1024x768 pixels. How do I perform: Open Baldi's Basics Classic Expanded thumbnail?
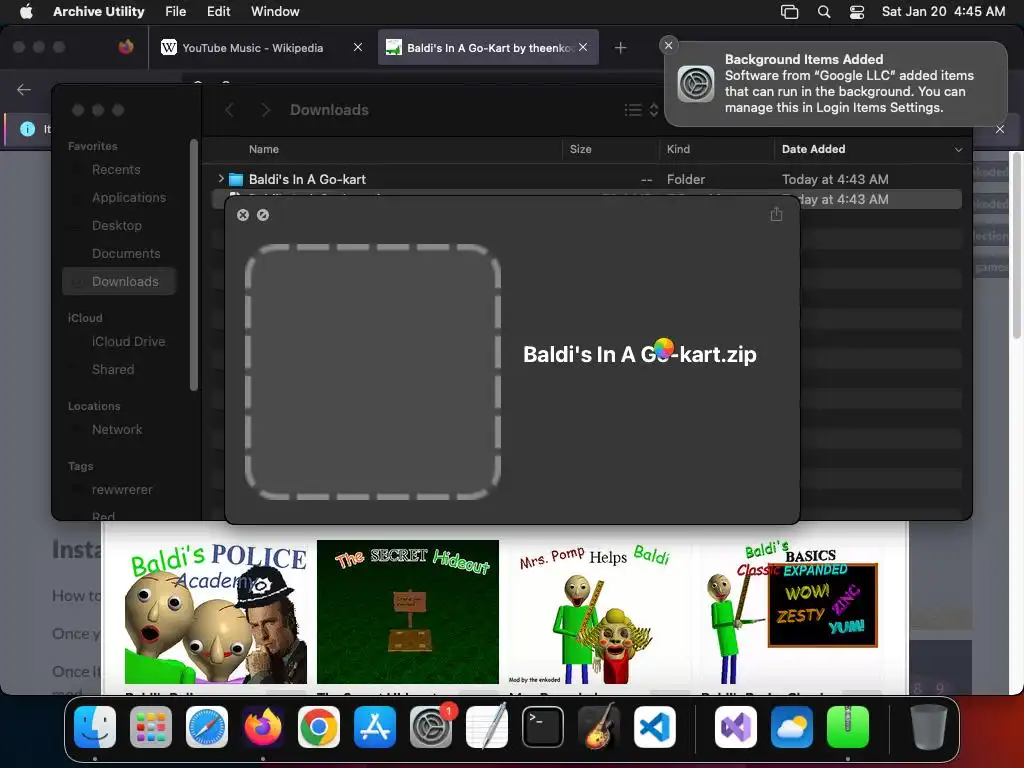coord(792,612)
